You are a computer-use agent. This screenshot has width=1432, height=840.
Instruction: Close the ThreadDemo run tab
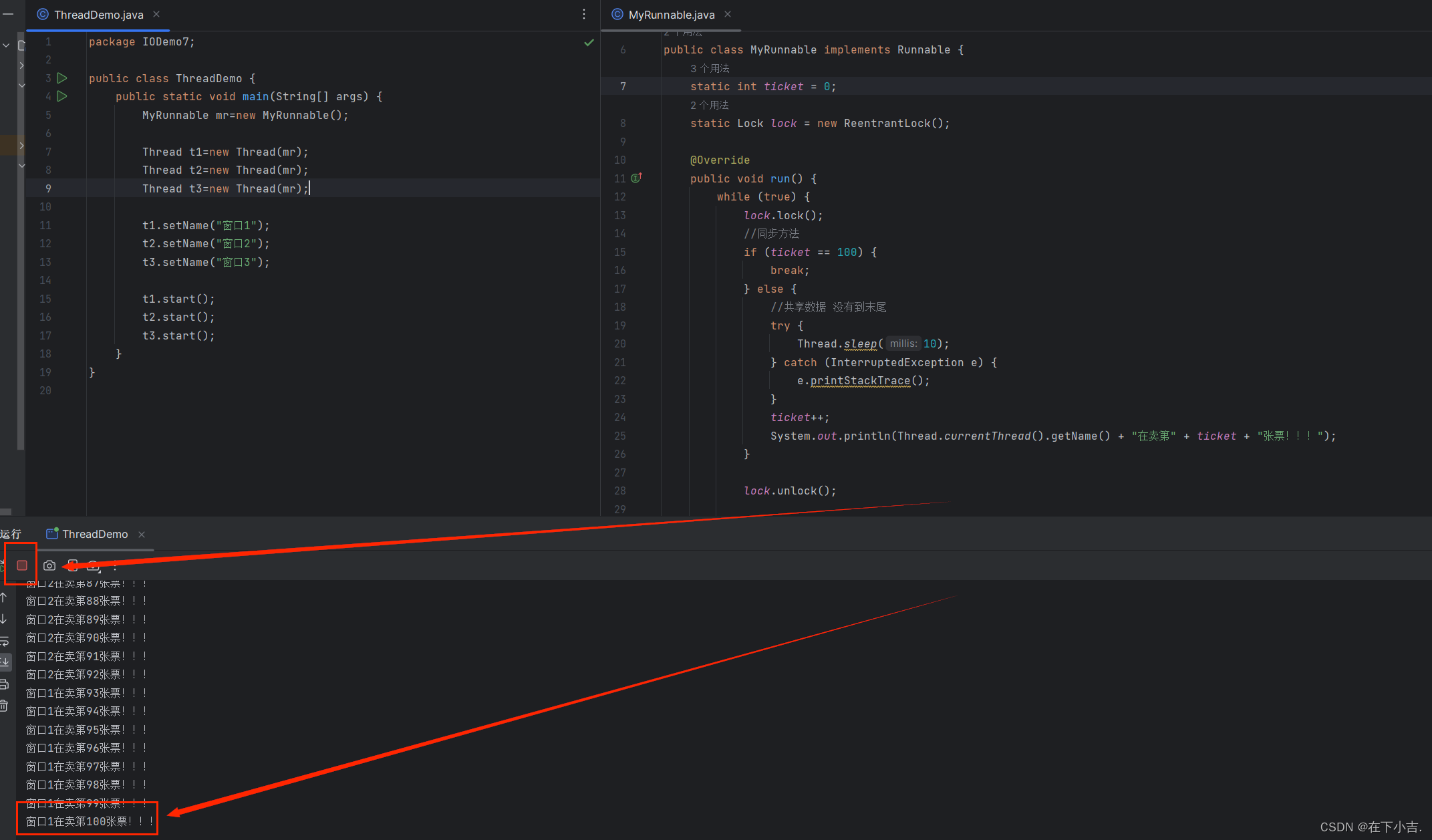142,534
